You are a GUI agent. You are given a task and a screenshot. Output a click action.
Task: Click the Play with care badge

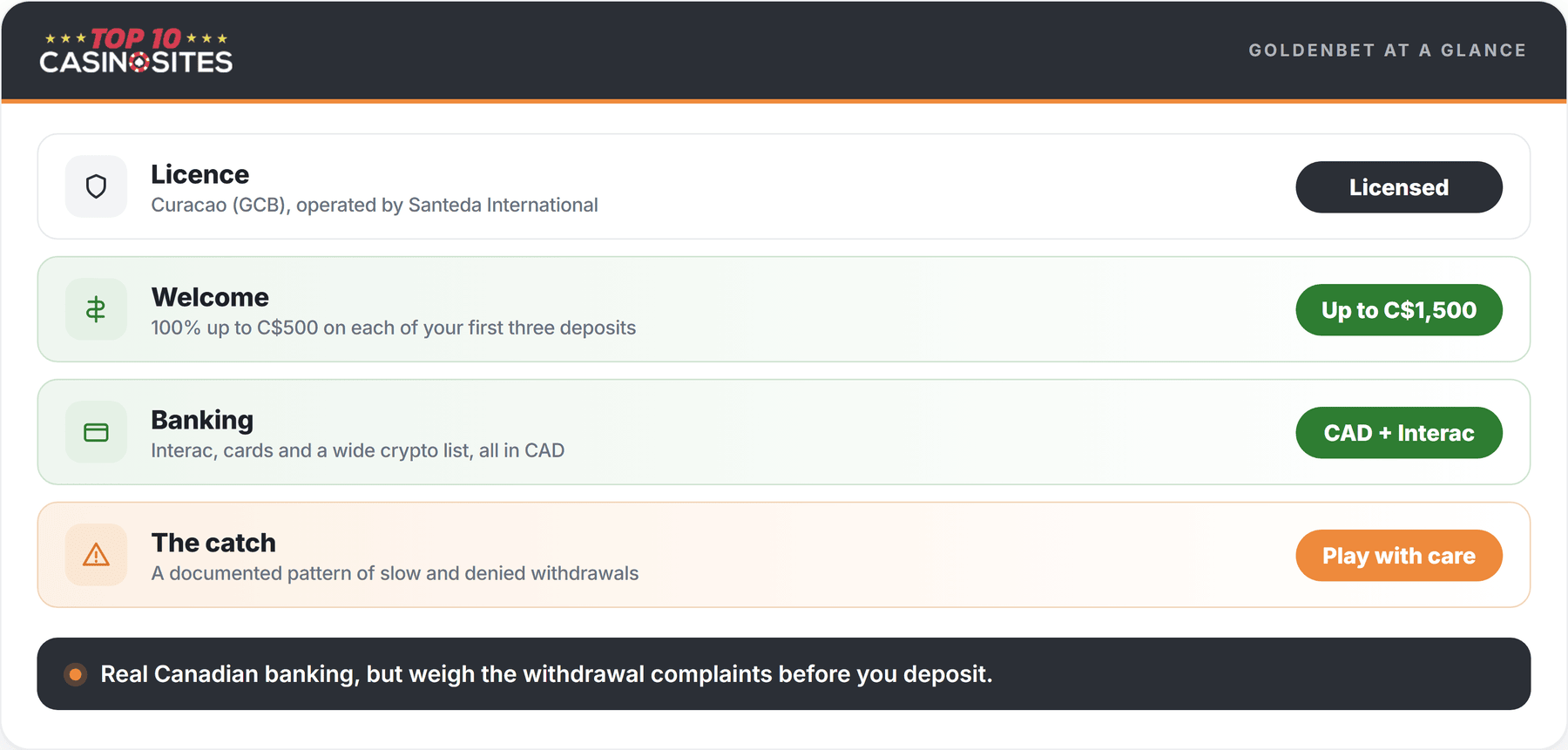click(x=1399, y=556)
